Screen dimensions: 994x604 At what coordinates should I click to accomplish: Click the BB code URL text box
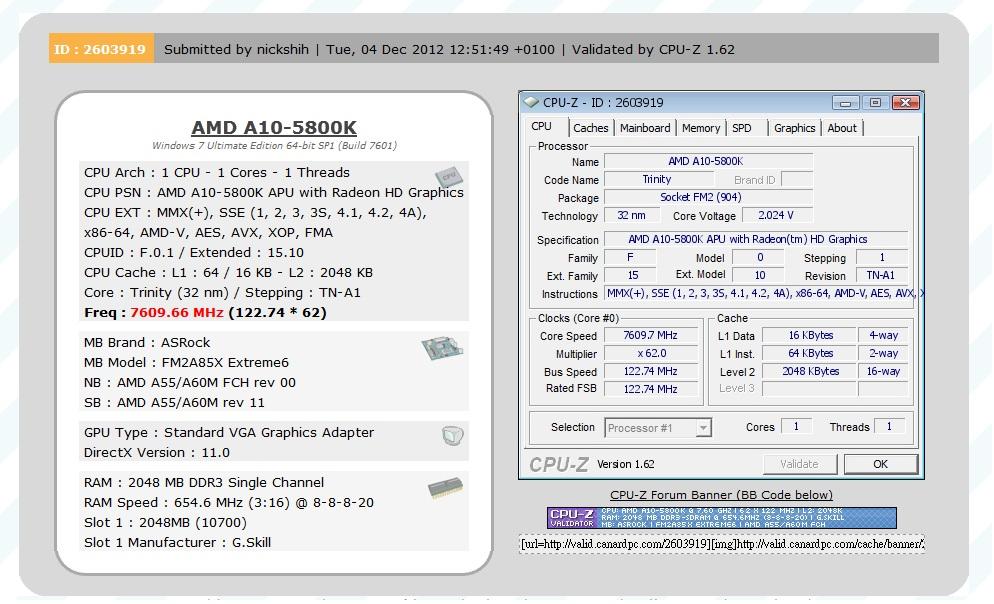tap(721, 544)
